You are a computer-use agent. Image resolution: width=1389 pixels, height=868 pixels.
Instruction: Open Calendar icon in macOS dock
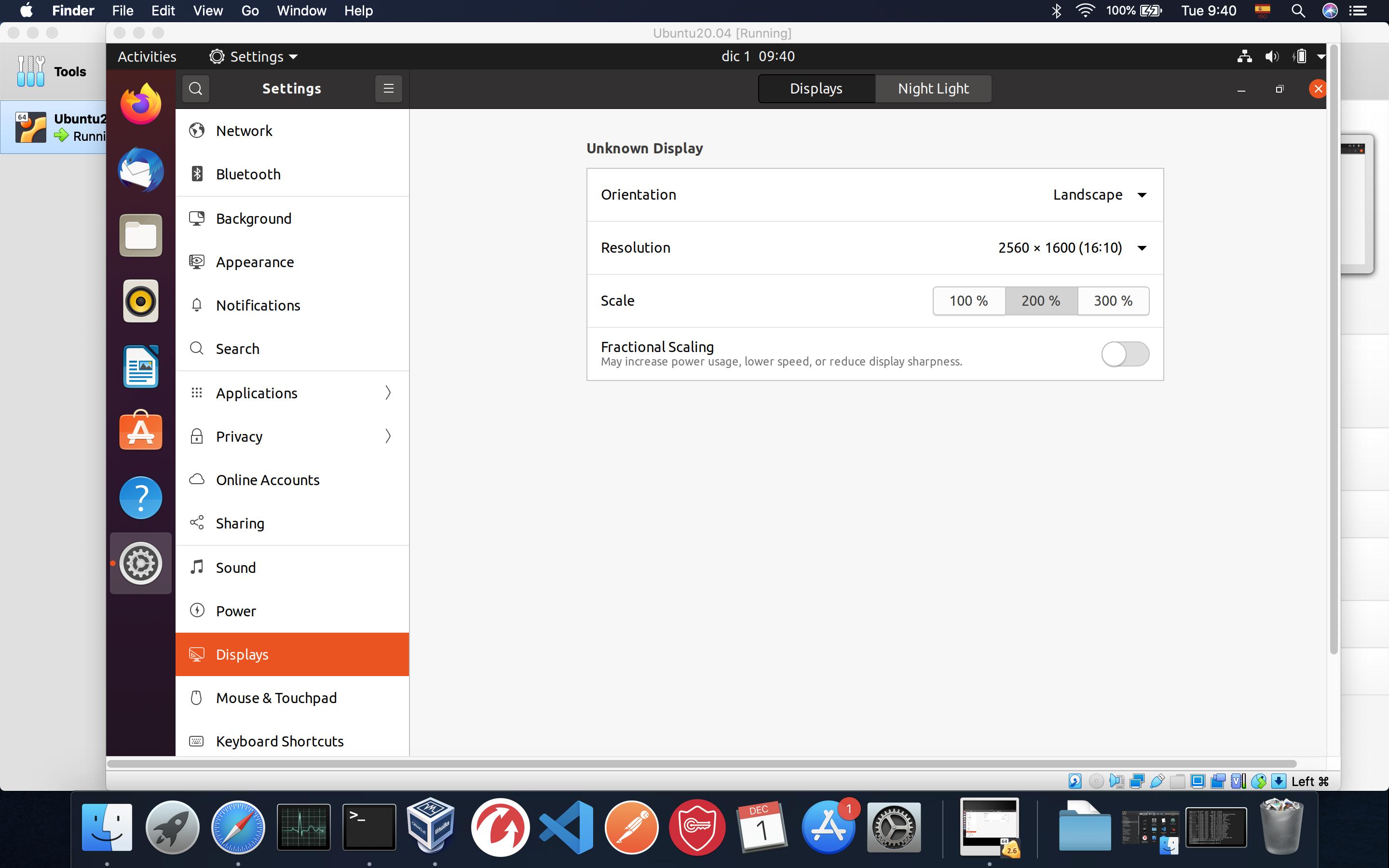762,827
